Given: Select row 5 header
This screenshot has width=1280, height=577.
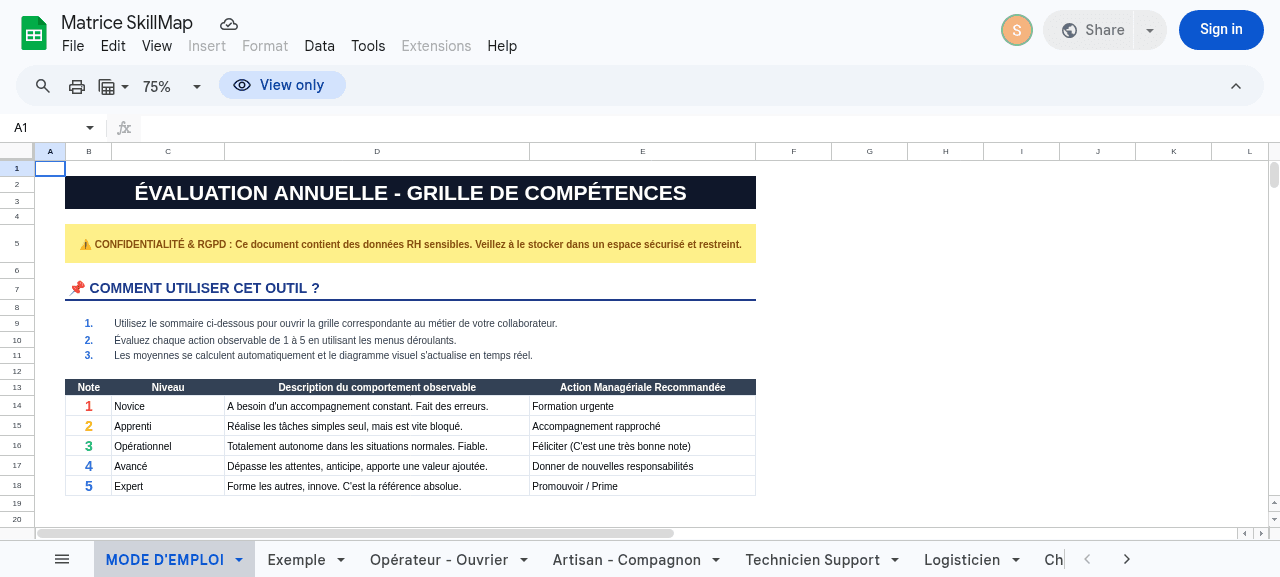Looking at the screenshot, I should [x=17, y=243].
